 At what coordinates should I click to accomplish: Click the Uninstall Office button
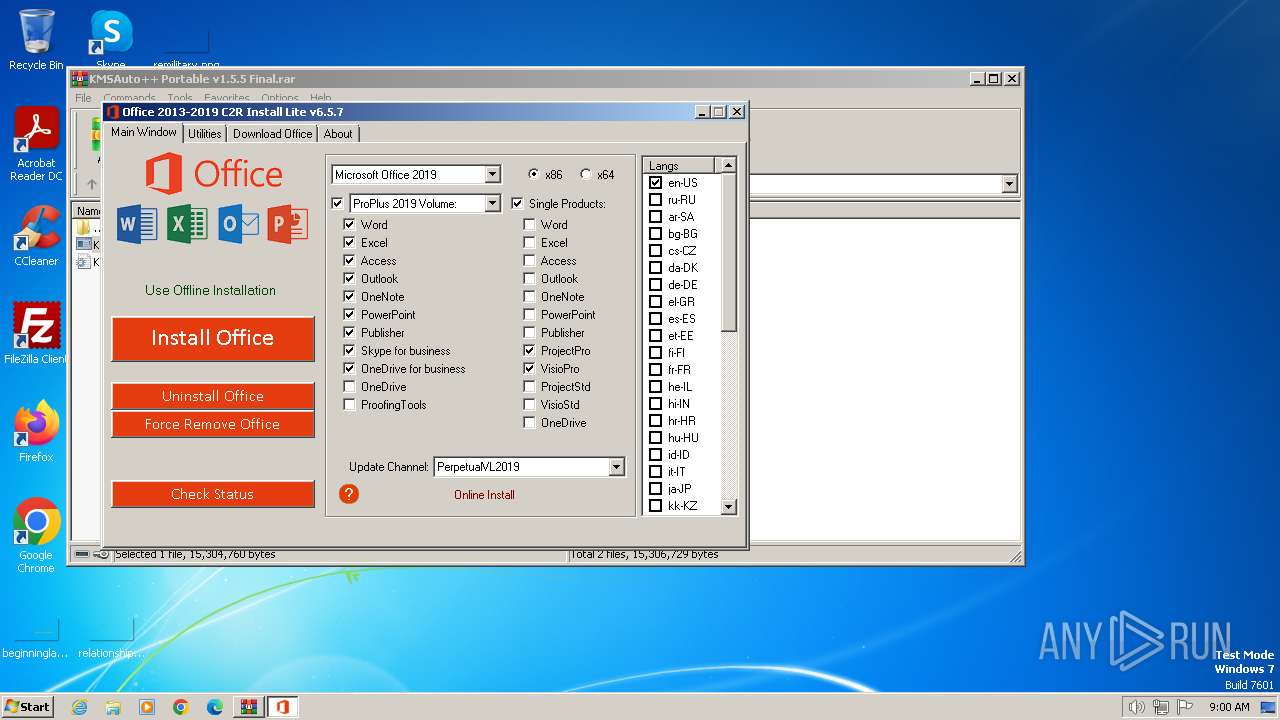point(213,396)
